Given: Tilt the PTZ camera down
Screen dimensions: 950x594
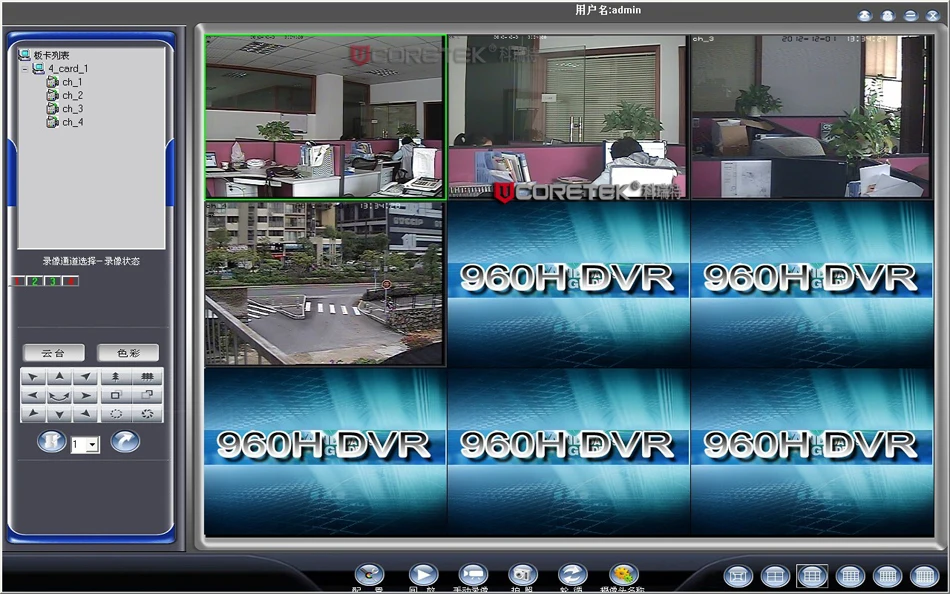Looking at the screenshot, I should [59, 415].
